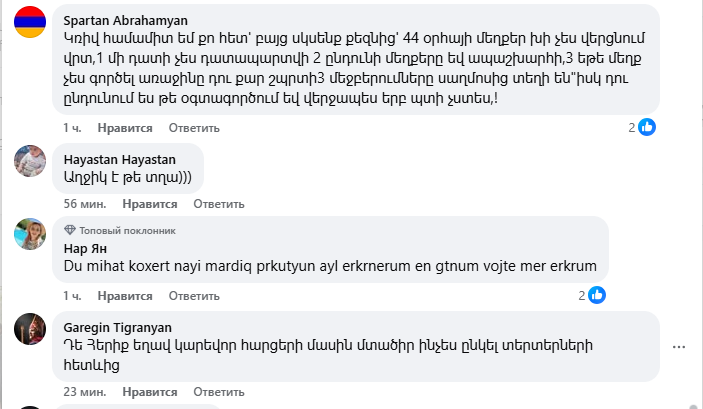This screenshot has width=703, height=409.
Task: Click Нар Ян's profile avatar
Action: (x=29, y=235)
